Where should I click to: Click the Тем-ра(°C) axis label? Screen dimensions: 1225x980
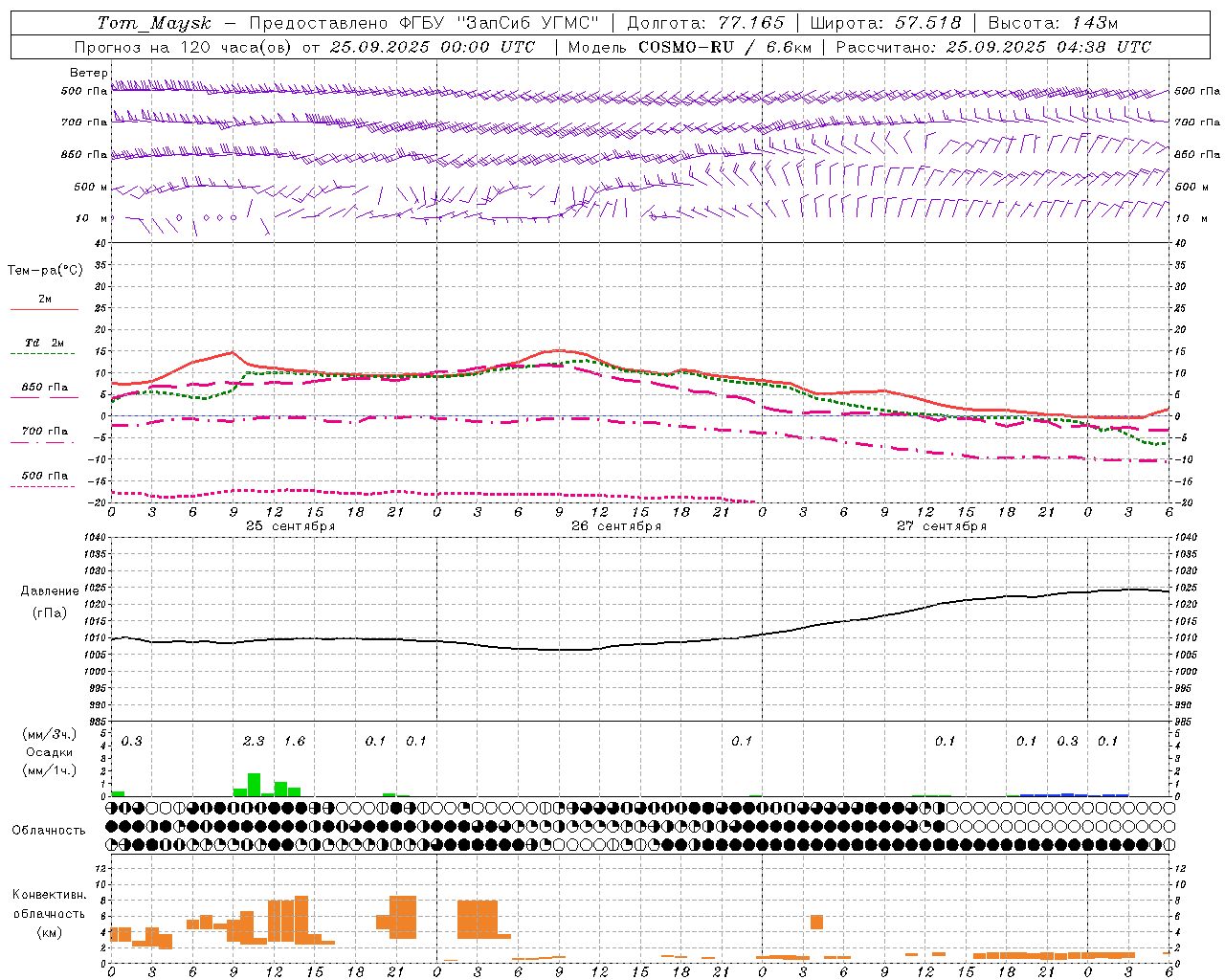point(45,271)
